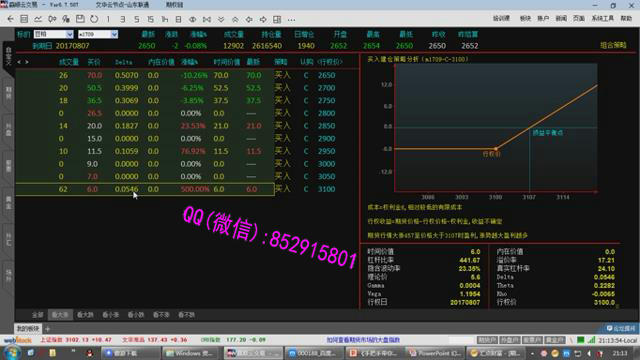The height and width of the screenshot is (360, 640).
Task: Select the 15-minute period toolbar button
Action: pos(151,19)
